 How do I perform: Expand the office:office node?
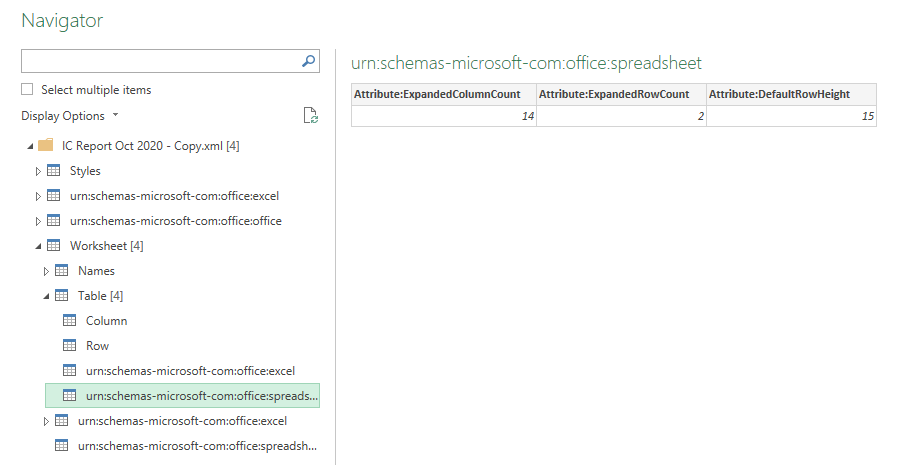click(x=38, y=221)
